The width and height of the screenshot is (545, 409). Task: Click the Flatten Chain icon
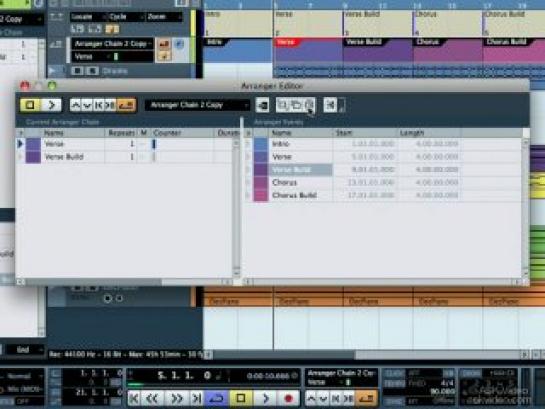330,105
